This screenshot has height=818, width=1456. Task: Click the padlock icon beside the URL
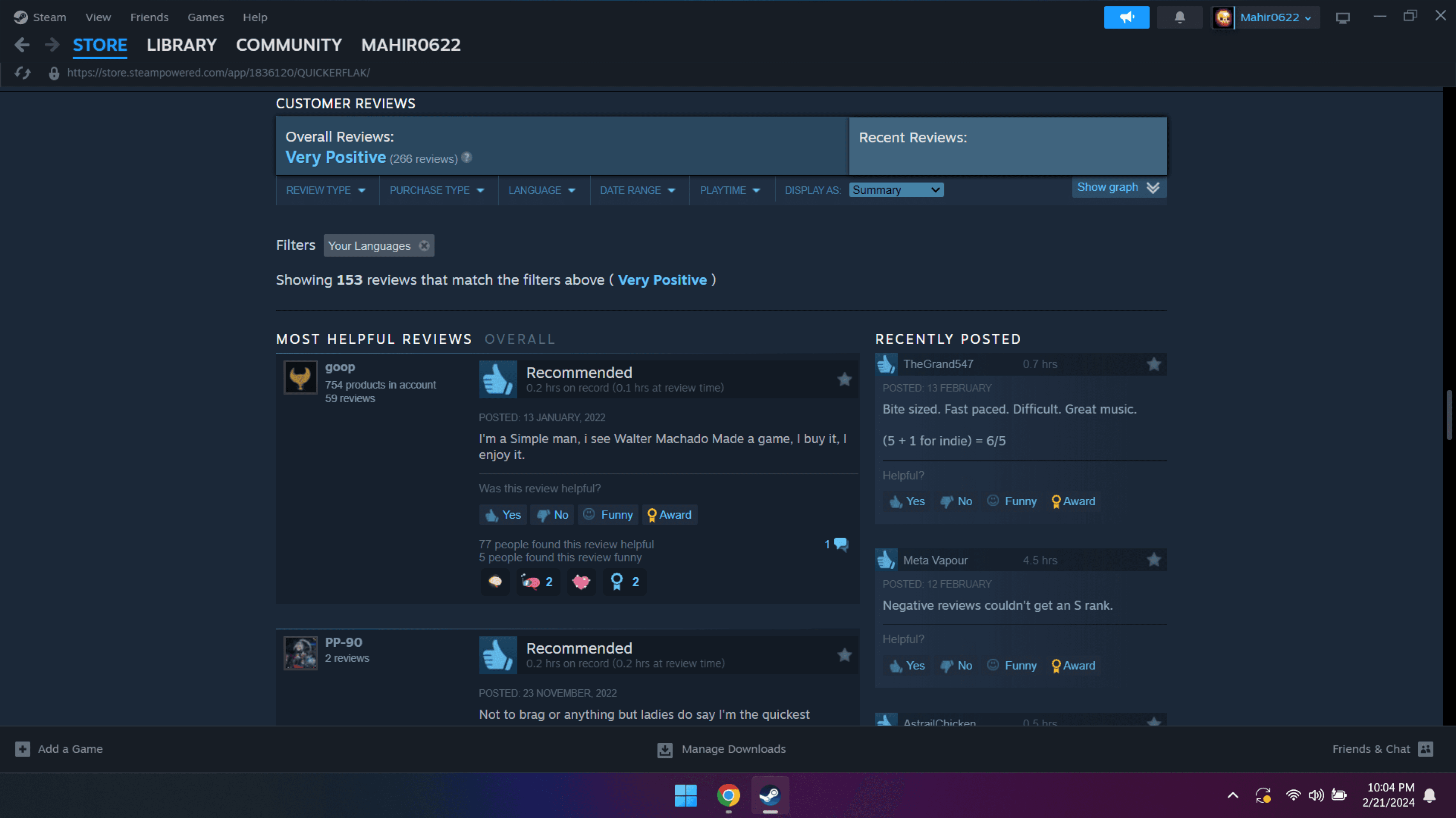(x=54, y=73)
